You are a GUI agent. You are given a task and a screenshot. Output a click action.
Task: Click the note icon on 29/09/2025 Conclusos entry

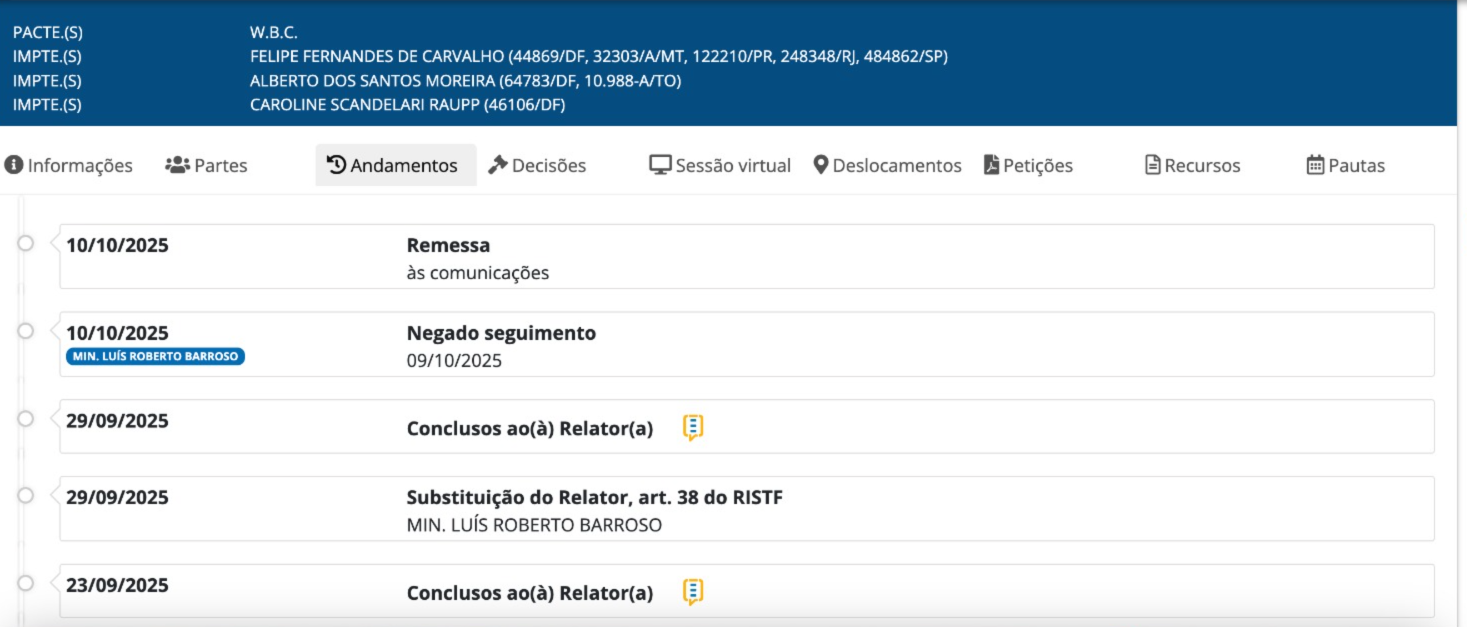click(693, 428)
